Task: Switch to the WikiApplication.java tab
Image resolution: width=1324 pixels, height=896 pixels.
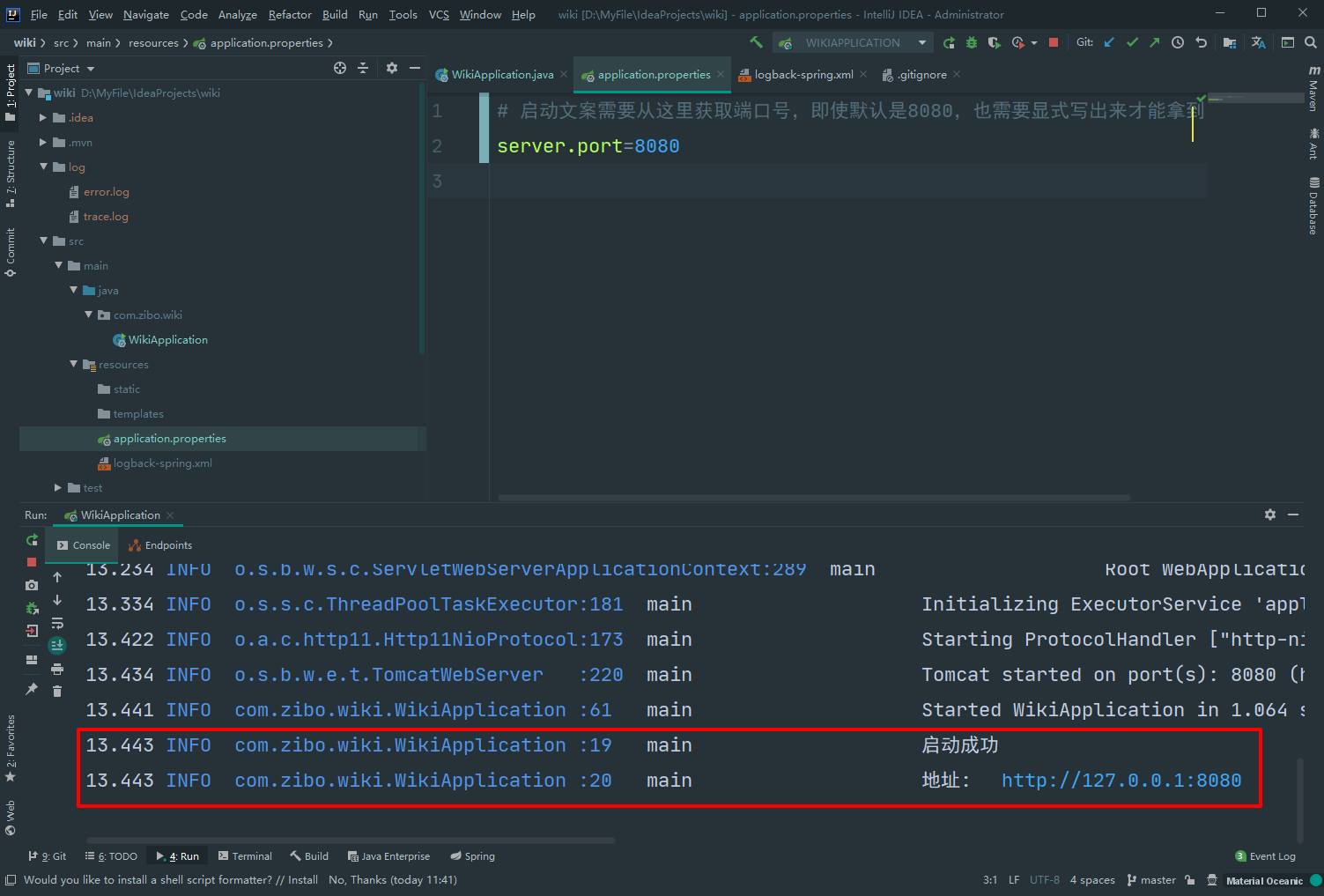Action: tap(502, 75)
